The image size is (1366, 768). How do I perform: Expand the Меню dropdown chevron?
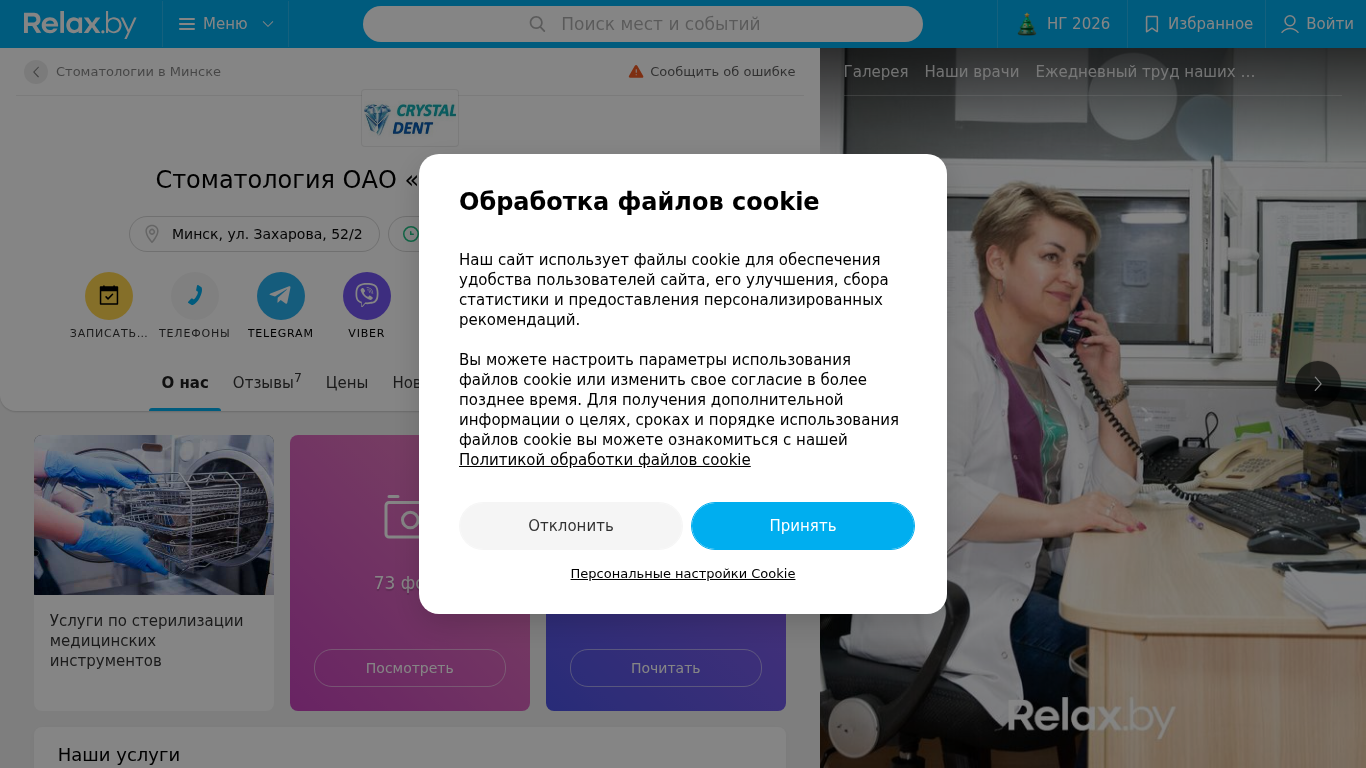pos(268,24)
